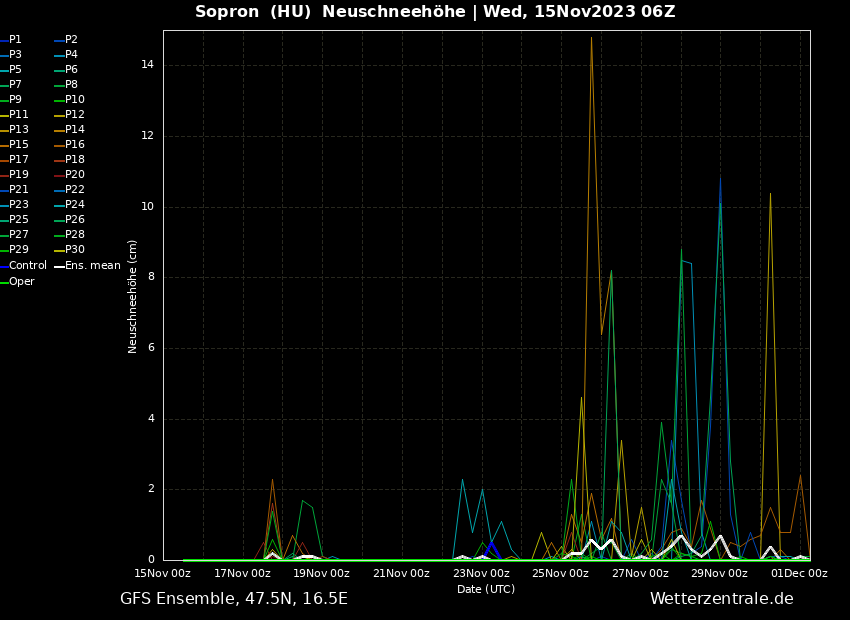Click the 10 value on y-axis
Image resolution: width=850 pixels, height=620 pixels.
(147, 207)
